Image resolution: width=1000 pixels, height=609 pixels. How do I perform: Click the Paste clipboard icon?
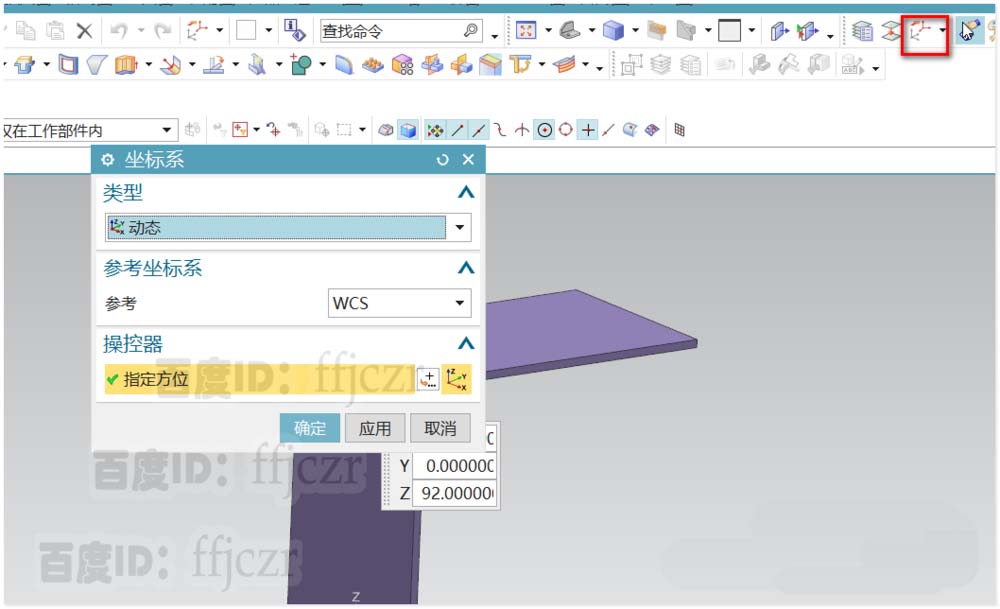click(x=55, y=30)
